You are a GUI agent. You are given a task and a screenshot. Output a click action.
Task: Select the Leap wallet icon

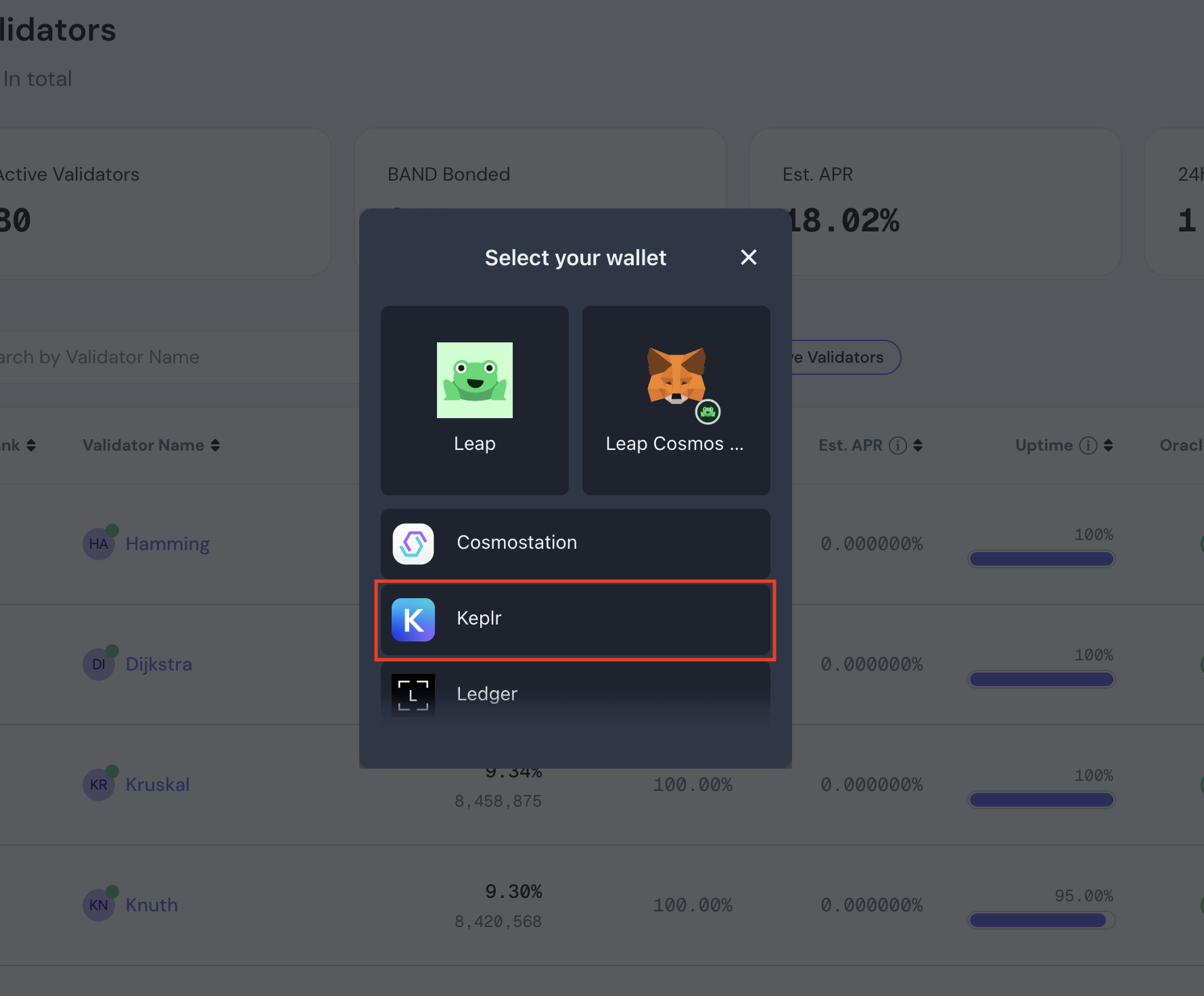coord(474,380)
